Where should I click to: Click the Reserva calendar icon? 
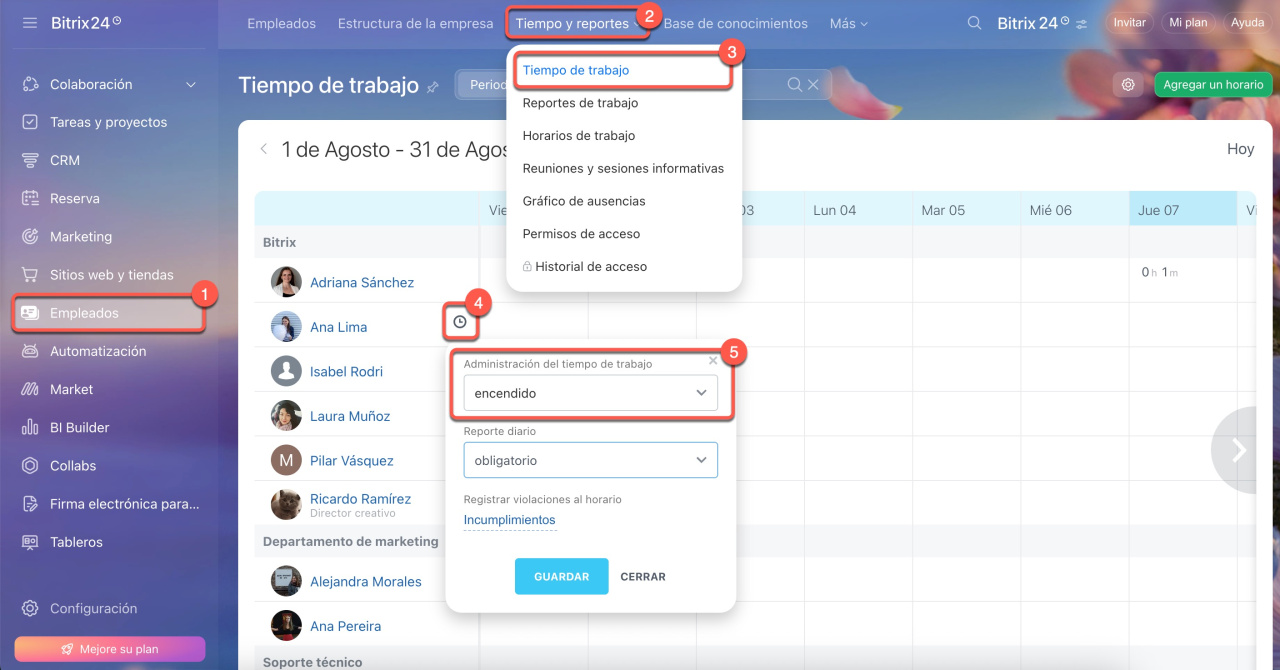click(30, 198)
